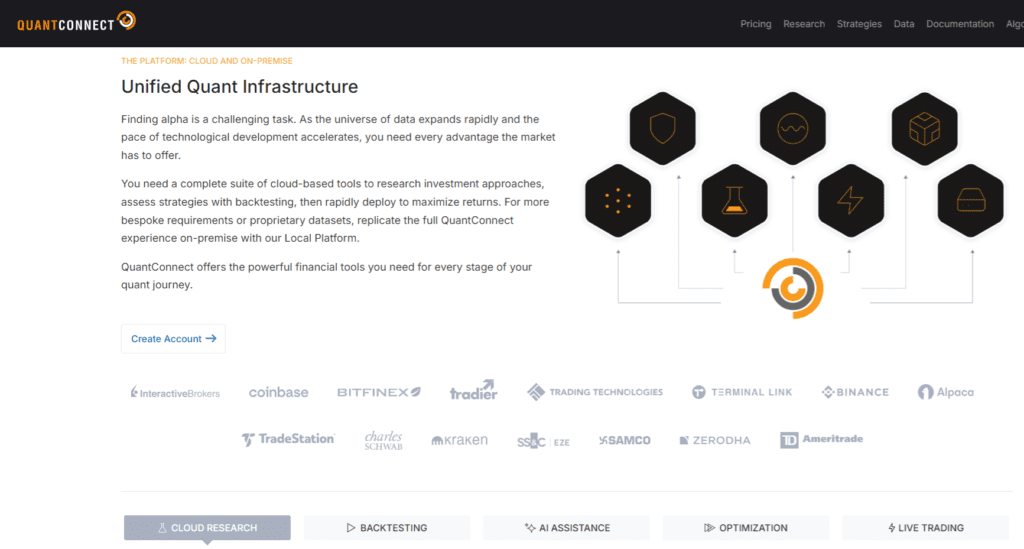Switch to the Live Trading tab
Viewport: 1024px width, 549px height.
[925, 527]
